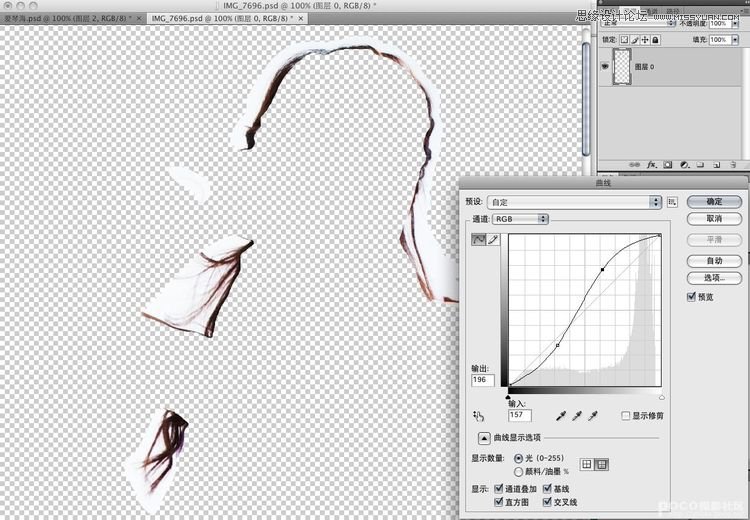Click the white point eyedropper
Image resolution: width=750 pixels, height=520 pixels.
click(x=593, y=415)
